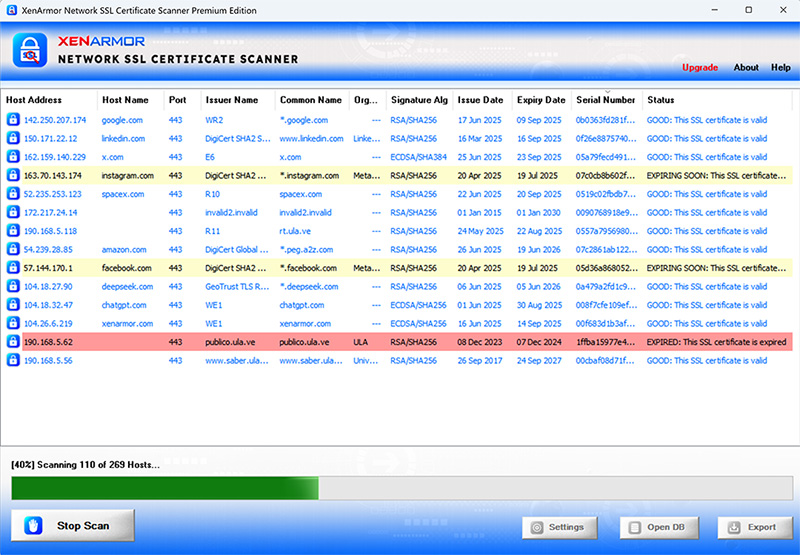Click the hand icon on Stop Scan button
Screen dimensions: 800x555
33,525
